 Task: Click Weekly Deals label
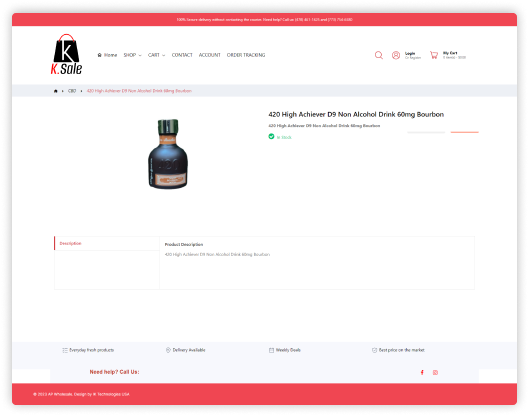coord(288,350)
